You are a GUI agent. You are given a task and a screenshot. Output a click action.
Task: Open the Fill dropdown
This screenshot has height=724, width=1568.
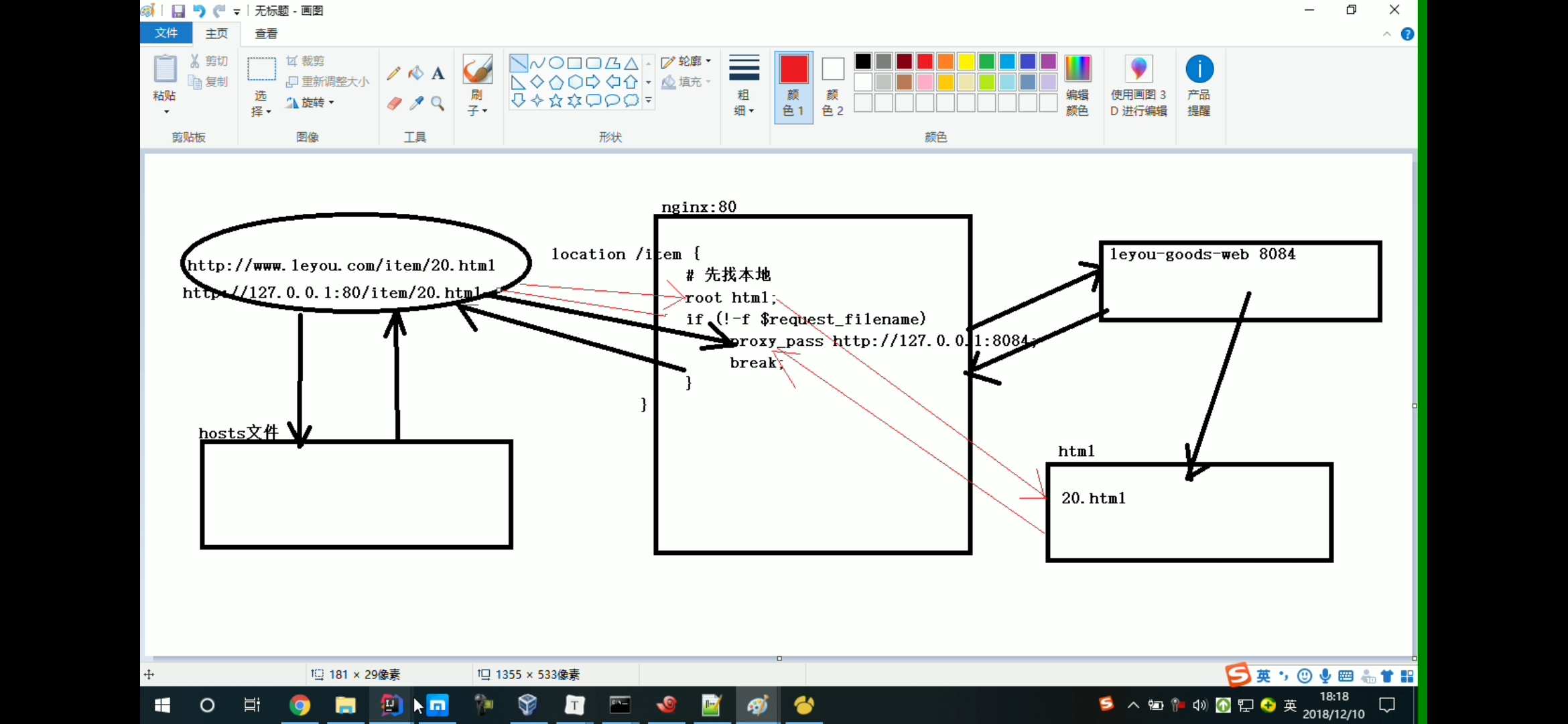(x=686, y=82)
